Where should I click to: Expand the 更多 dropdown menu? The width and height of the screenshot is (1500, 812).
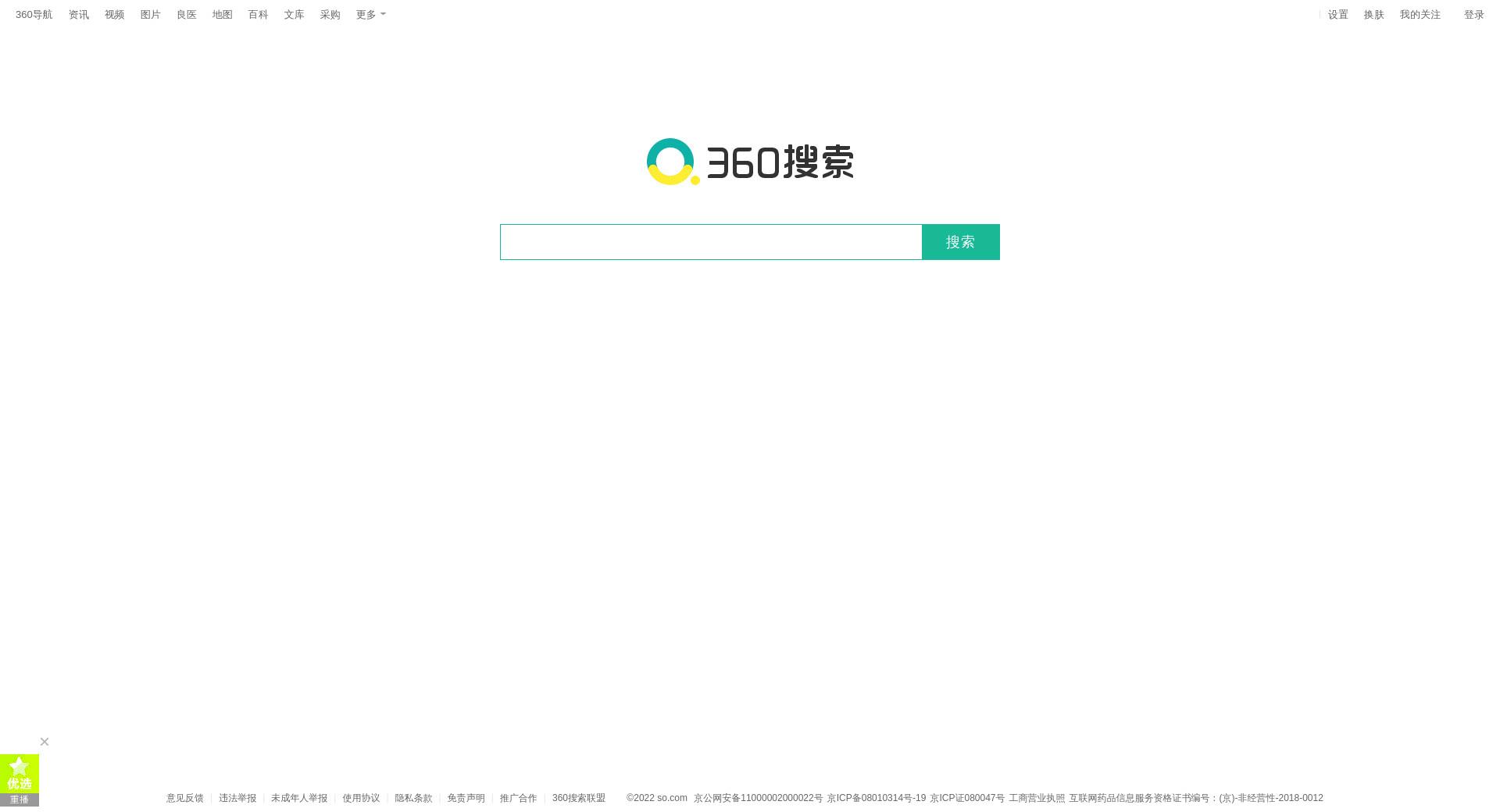click(371, 15)
